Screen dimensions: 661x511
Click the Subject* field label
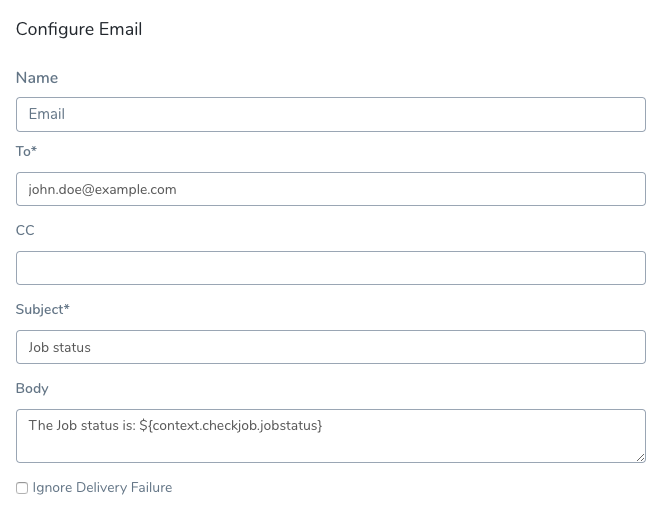pyautogui.click(x=43, y=309)
